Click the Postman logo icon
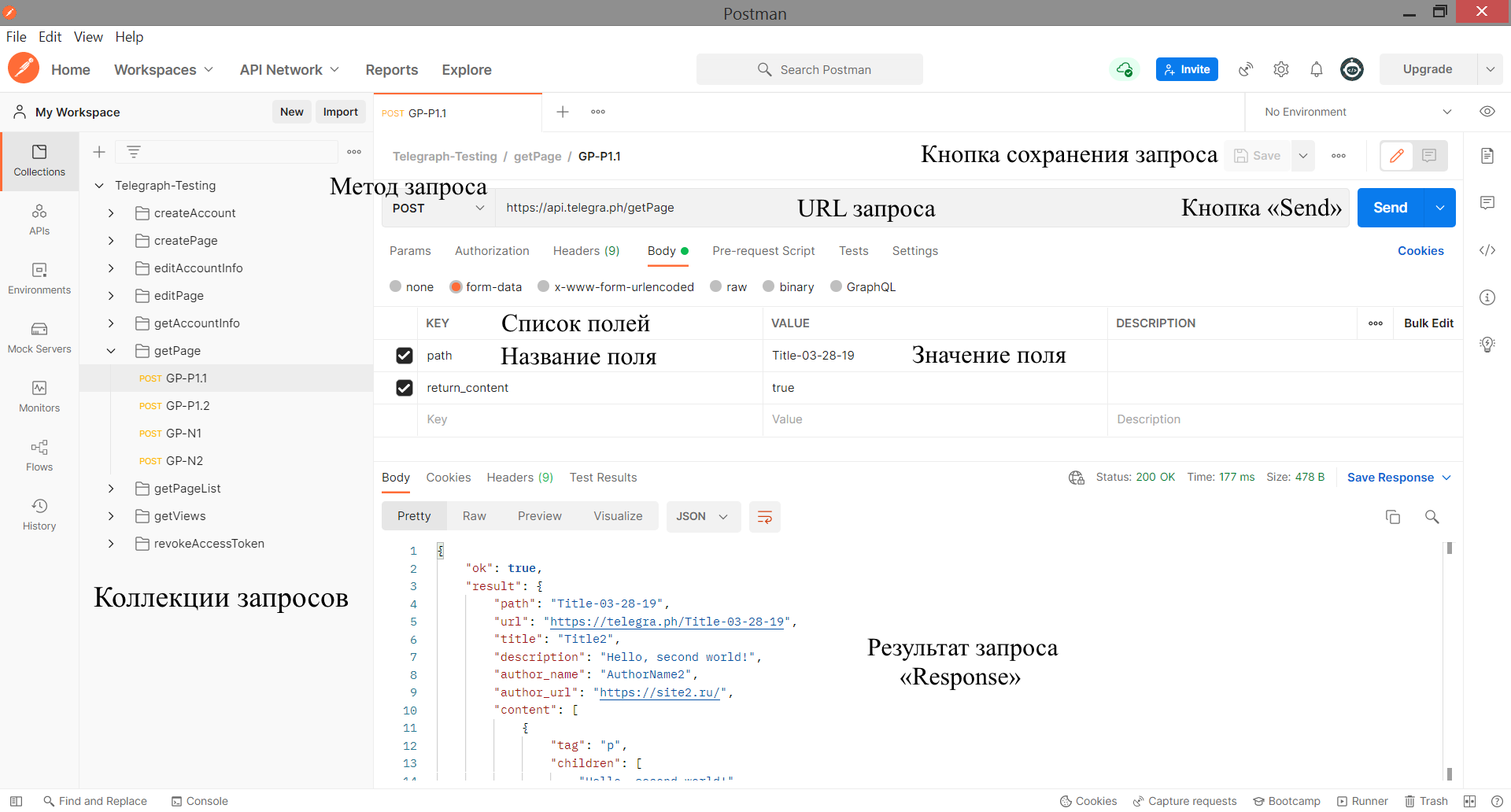Viewport: 1511px width, 812px height. [24, 68]
